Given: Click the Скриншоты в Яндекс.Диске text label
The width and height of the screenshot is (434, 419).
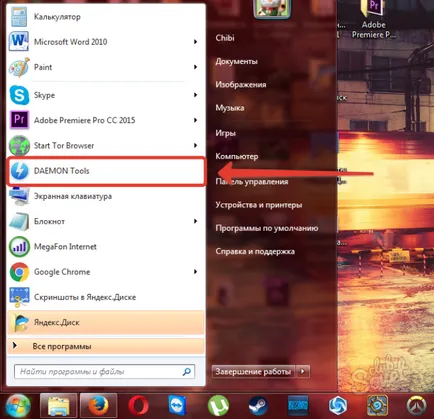Looking at the screenshot, I should pyautogui.click(x=85, y=297).
